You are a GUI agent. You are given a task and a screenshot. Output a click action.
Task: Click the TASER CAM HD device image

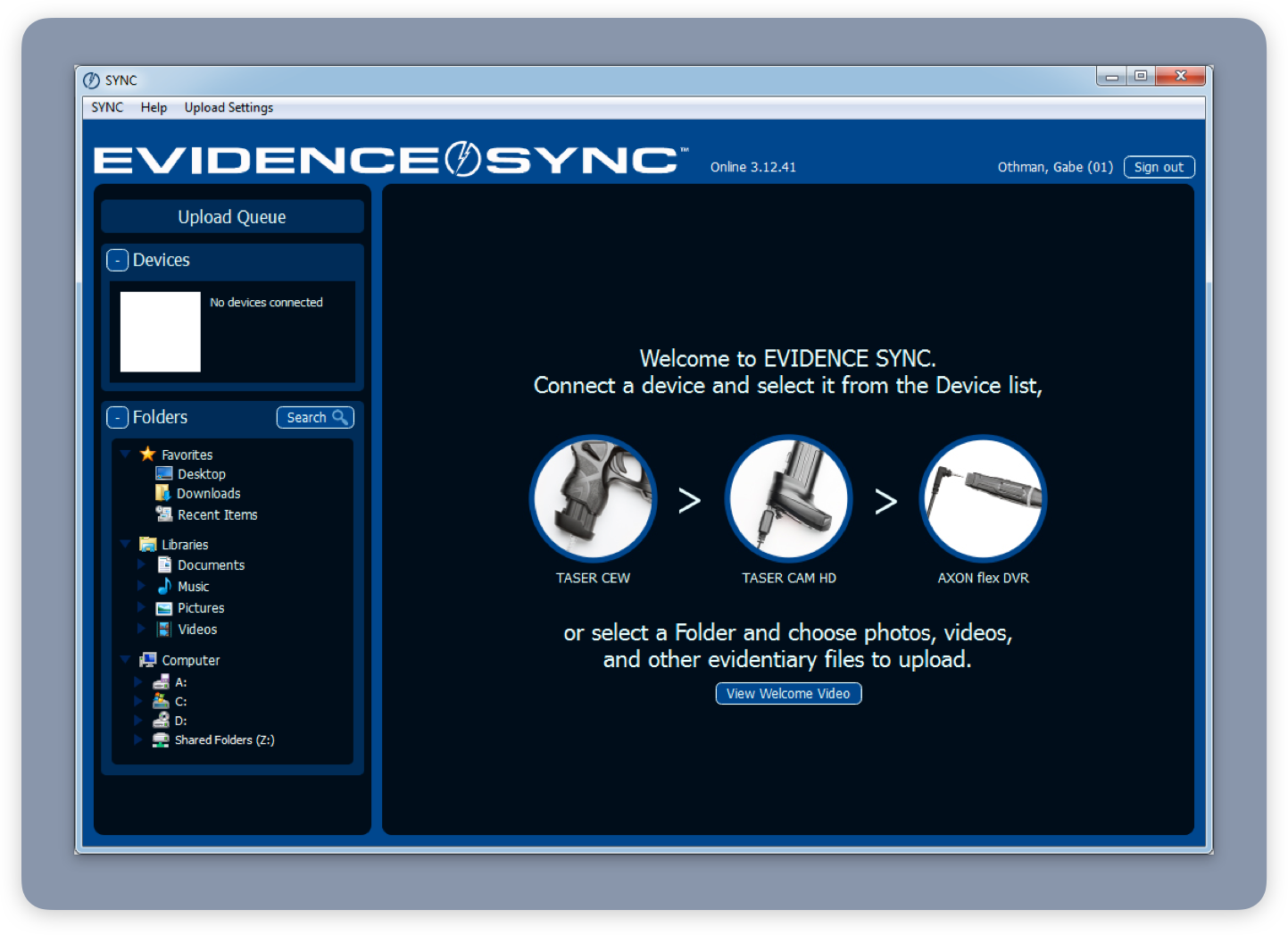789,498
